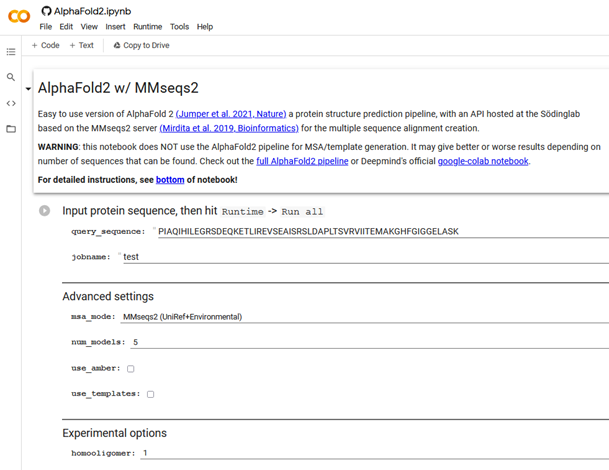Click the GitHub icon beside notebook title
This screenshot has width=609, height=470.
click(46, 11)
